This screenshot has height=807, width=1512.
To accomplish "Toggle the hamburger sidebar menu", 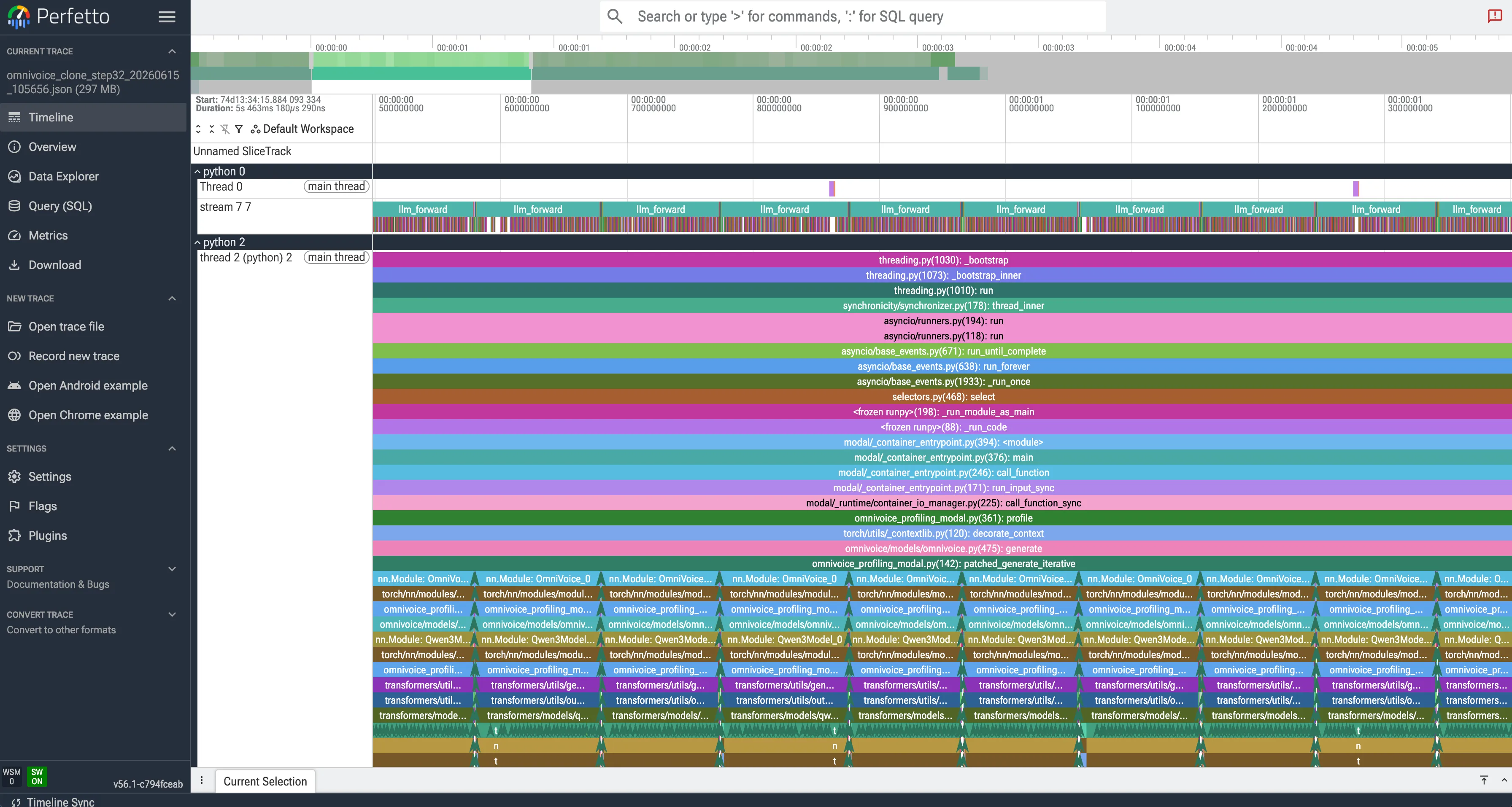I will (x=167, y=17).
